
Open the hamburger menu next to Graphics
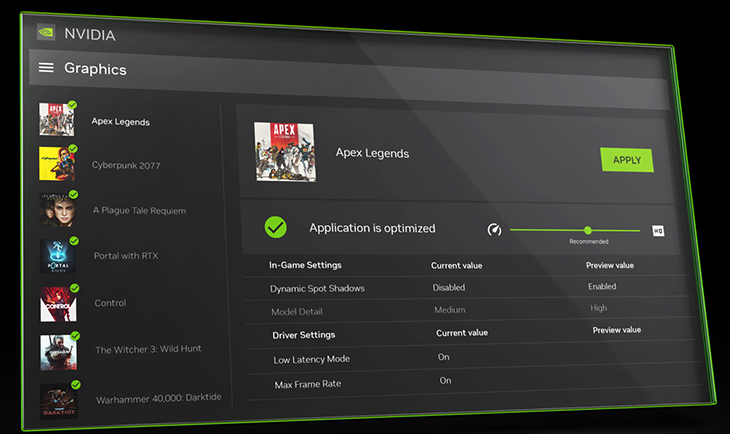[x=46, y=68]
